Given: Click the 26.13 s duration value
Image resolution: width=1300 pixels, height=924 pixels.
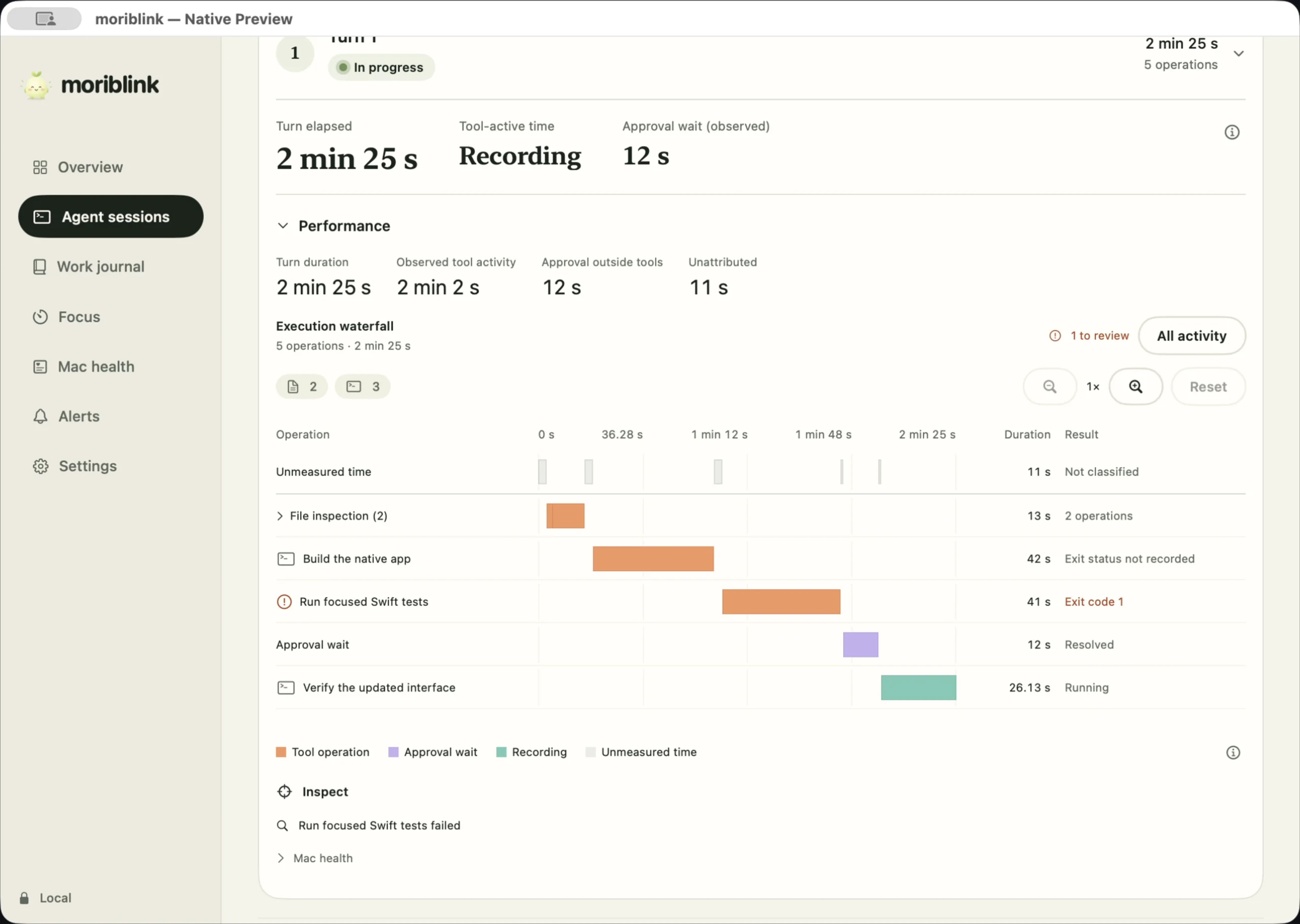Looking at the screenshot, I should click(1030, 688).
